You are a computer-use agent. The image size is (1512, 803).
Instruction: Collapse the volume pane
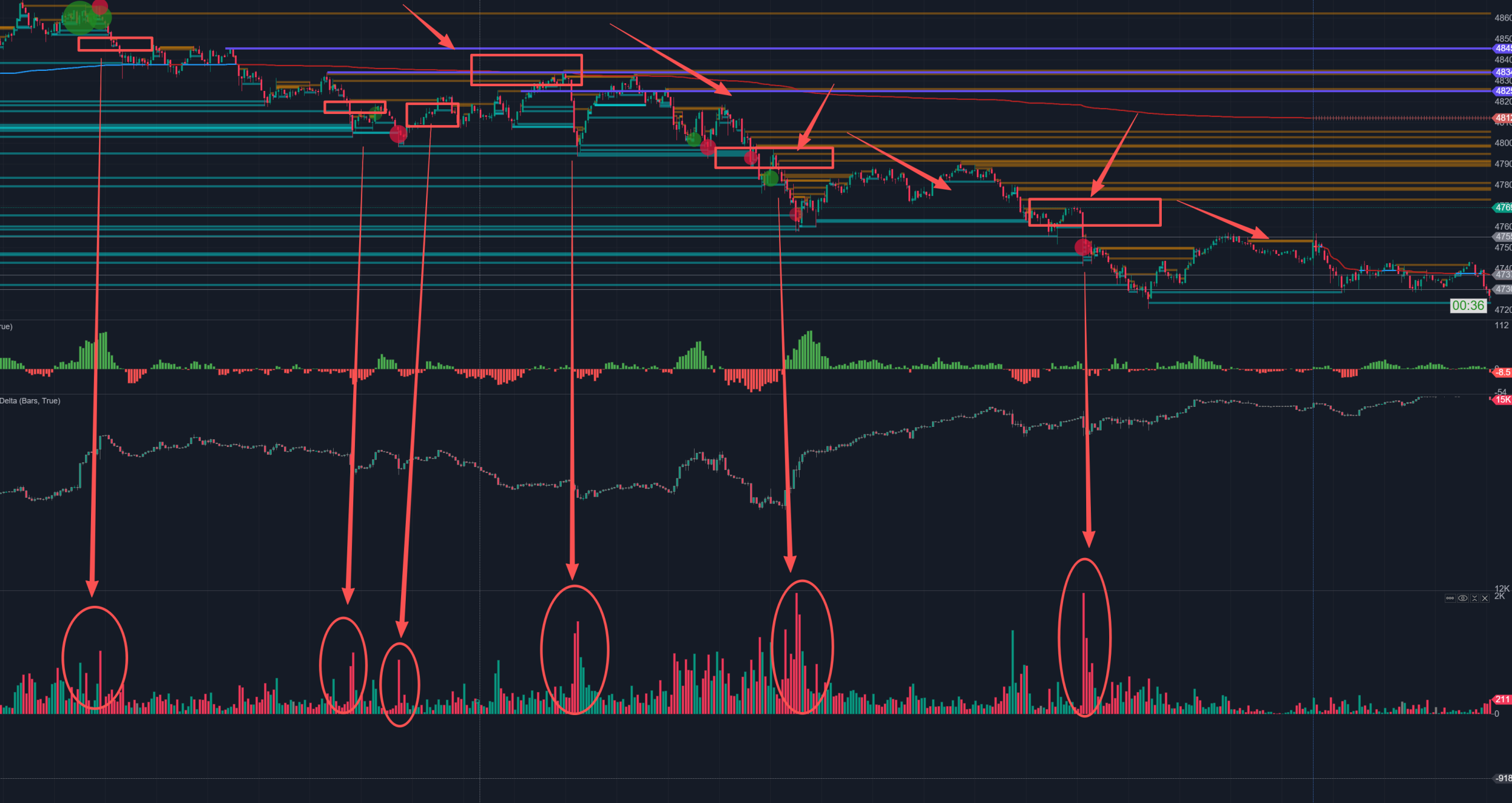coord(1474,598)
